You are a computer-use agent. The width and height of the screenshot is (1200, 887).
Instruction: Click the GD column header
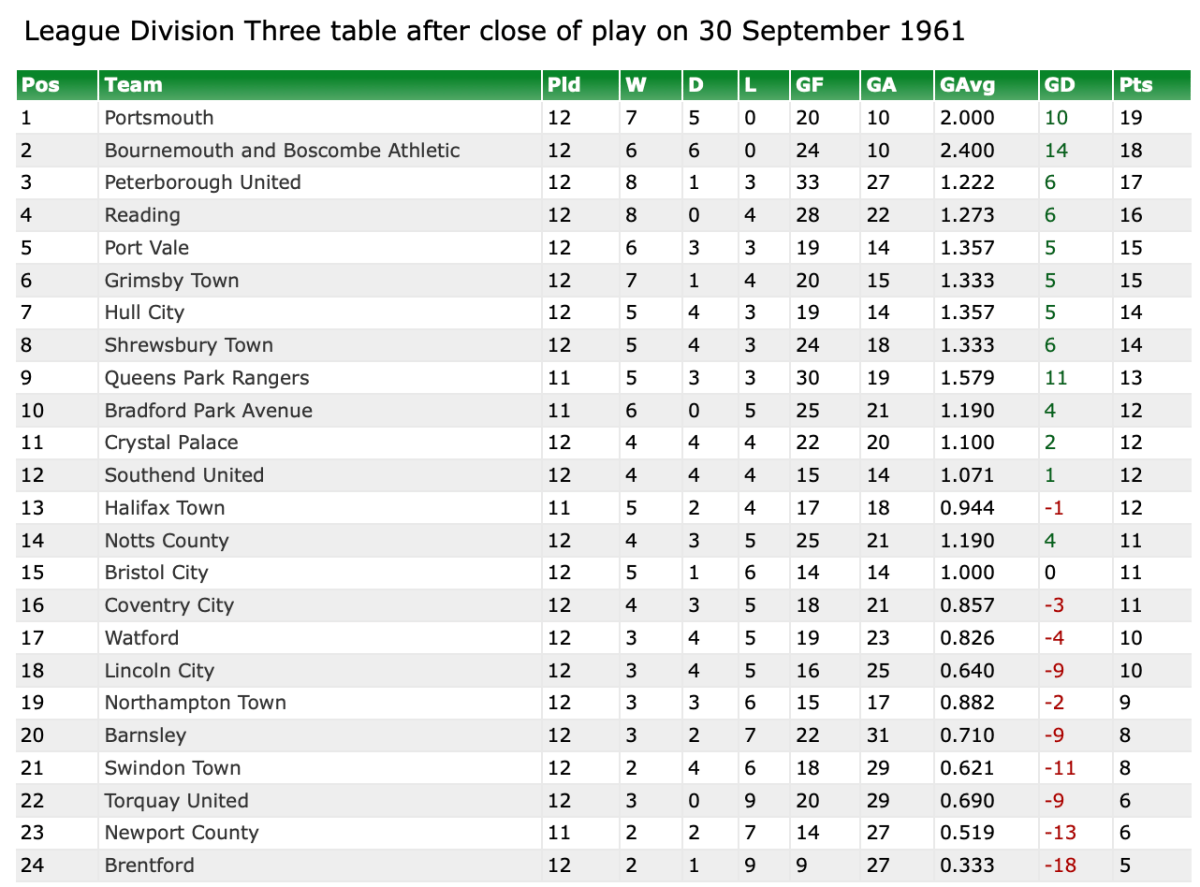(x=1059, y=85)
